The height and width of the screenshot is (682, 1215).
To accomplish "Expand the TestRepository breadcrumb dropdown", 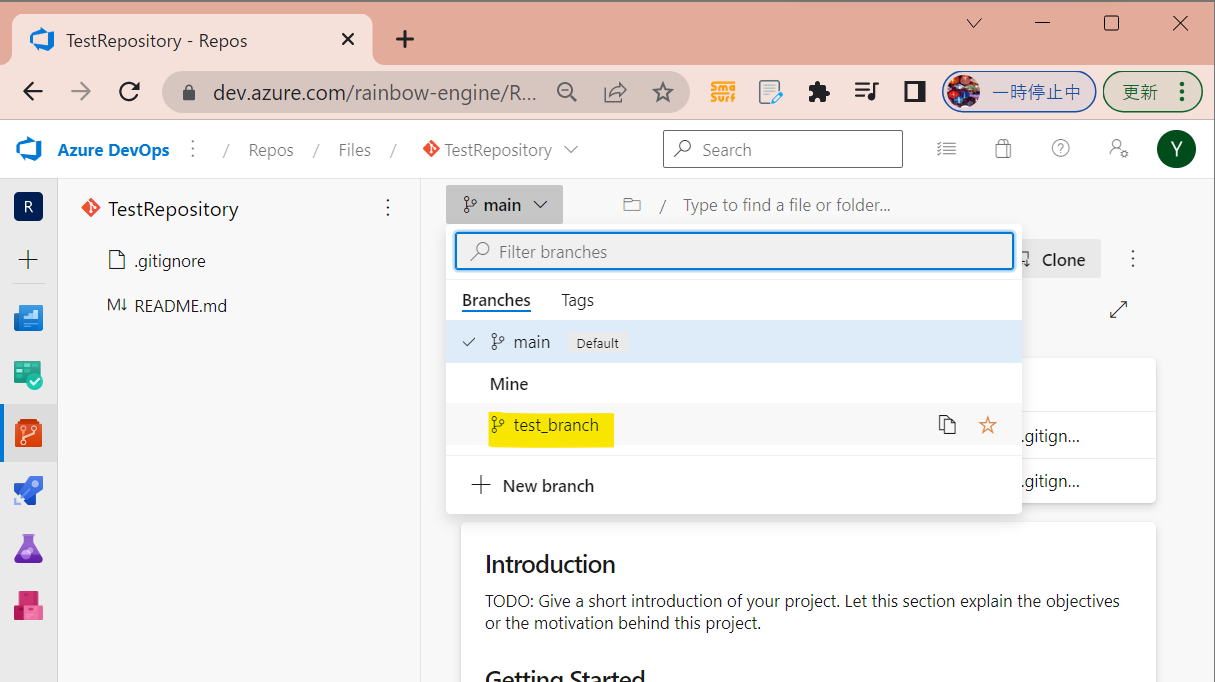I will tap(571, 149).
